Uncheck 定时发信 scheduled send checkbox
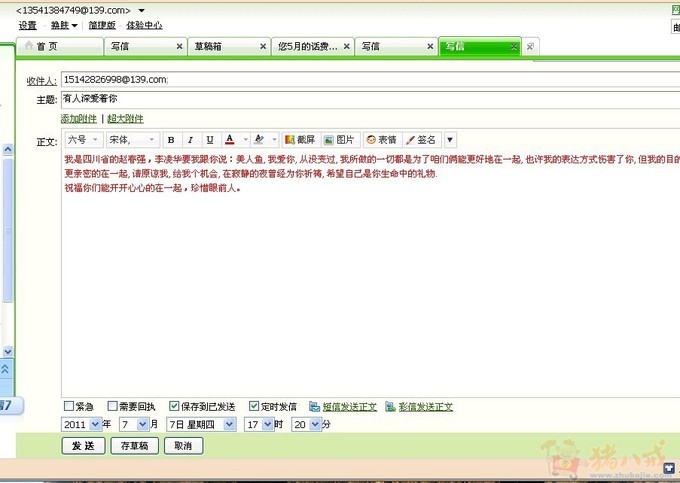The image size is (680, 483). tap(254, 406)
